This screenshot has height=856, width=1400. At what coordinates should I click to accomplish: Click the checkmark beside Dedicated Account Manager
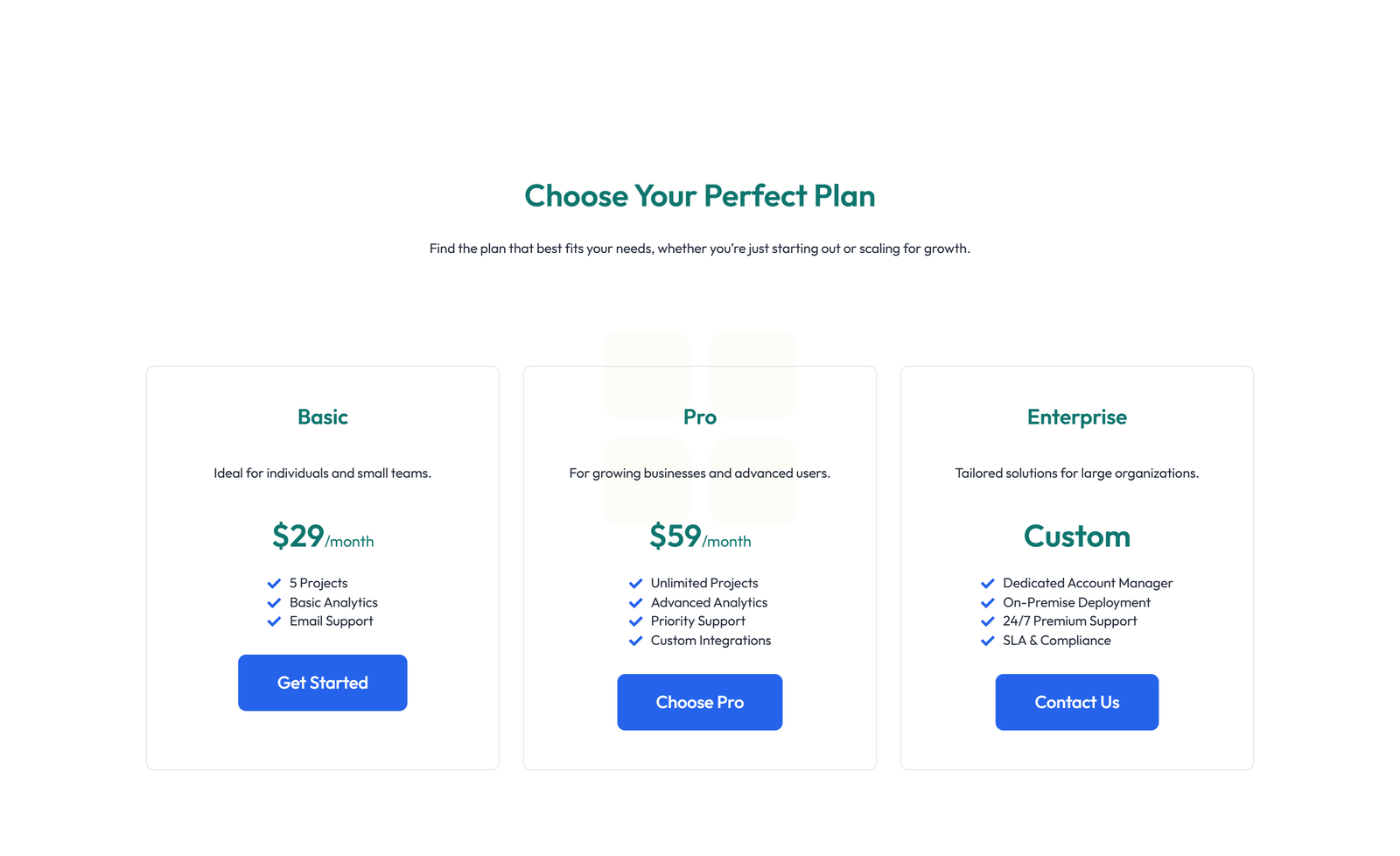tap(988, 583)
